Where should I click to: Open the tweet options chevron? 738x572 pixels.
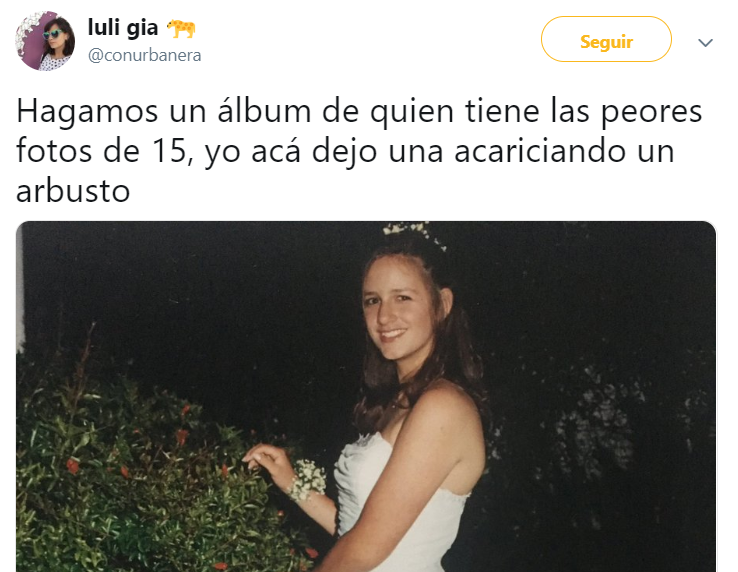click(705, 43)
